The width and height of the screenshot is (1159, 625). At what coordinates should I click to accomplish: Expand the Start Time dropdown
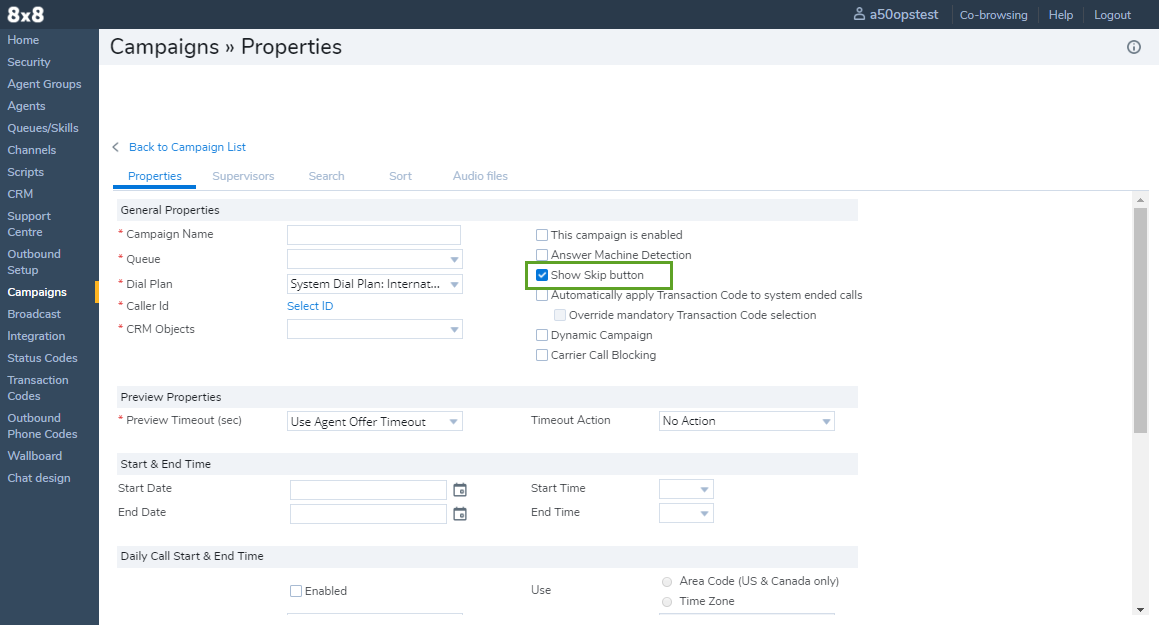[x=686, y=490]
